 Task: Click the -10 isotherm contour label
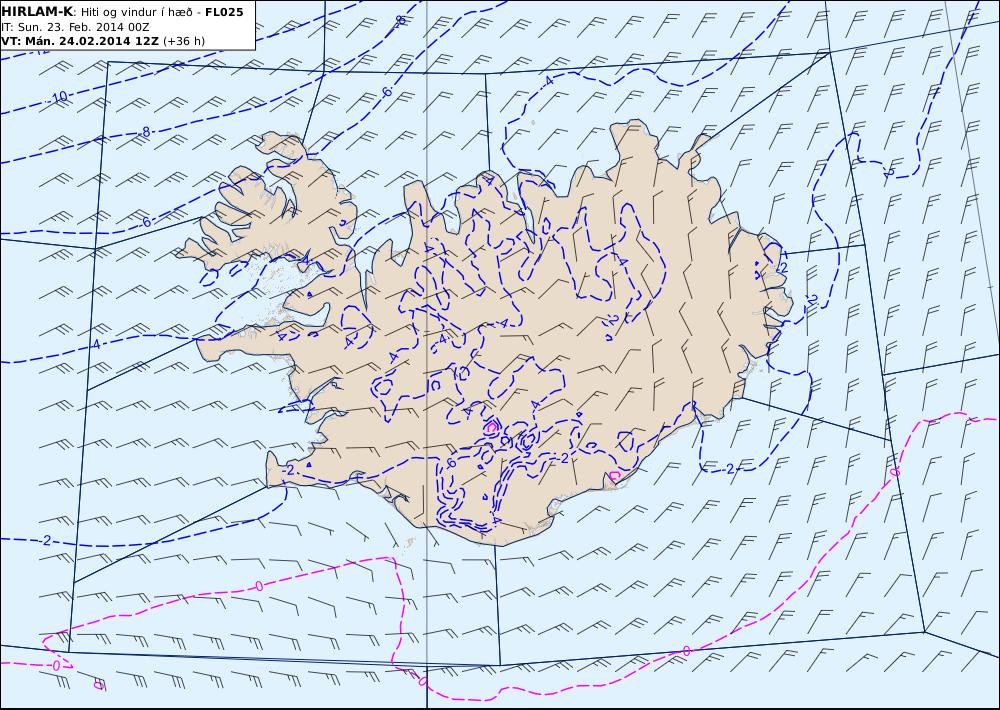(58, 98)
